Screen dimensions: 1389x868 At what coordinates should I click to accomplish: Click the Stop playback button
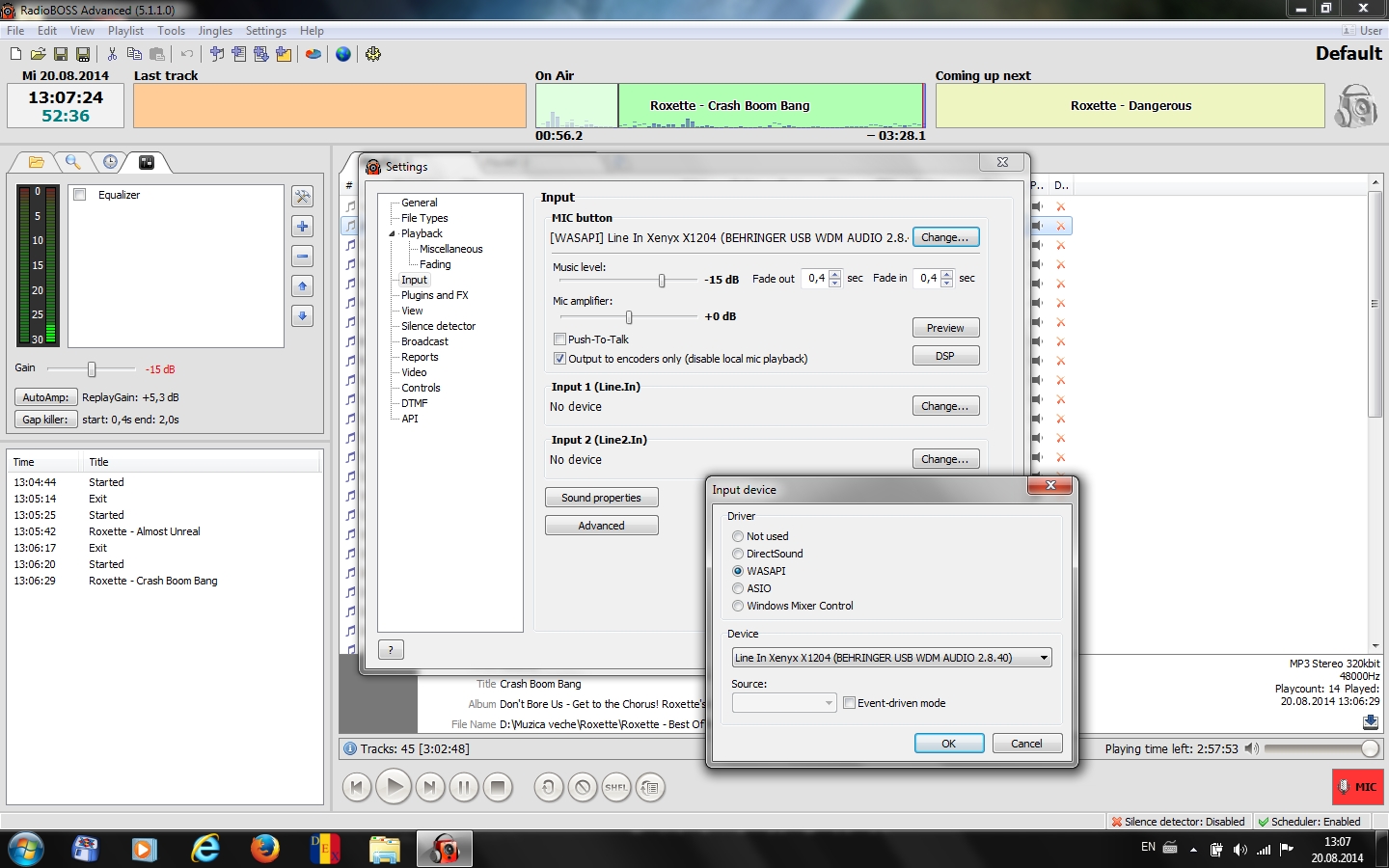point(498,787)
